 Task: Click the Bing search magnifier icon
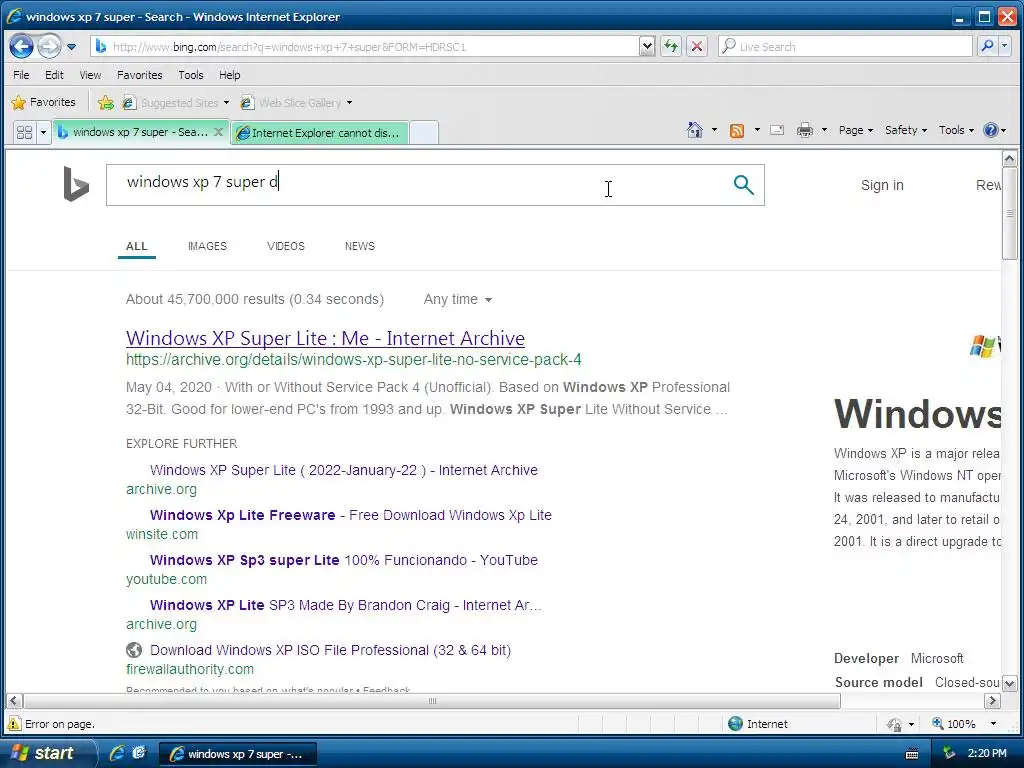743,185
